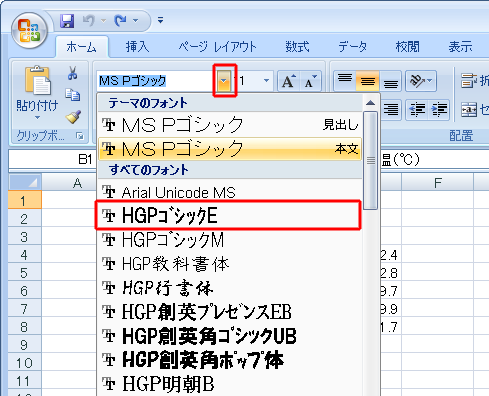Click font list scroll up arrow
The height and width of the screenshot is (396, 489).
tap(370, 103)
